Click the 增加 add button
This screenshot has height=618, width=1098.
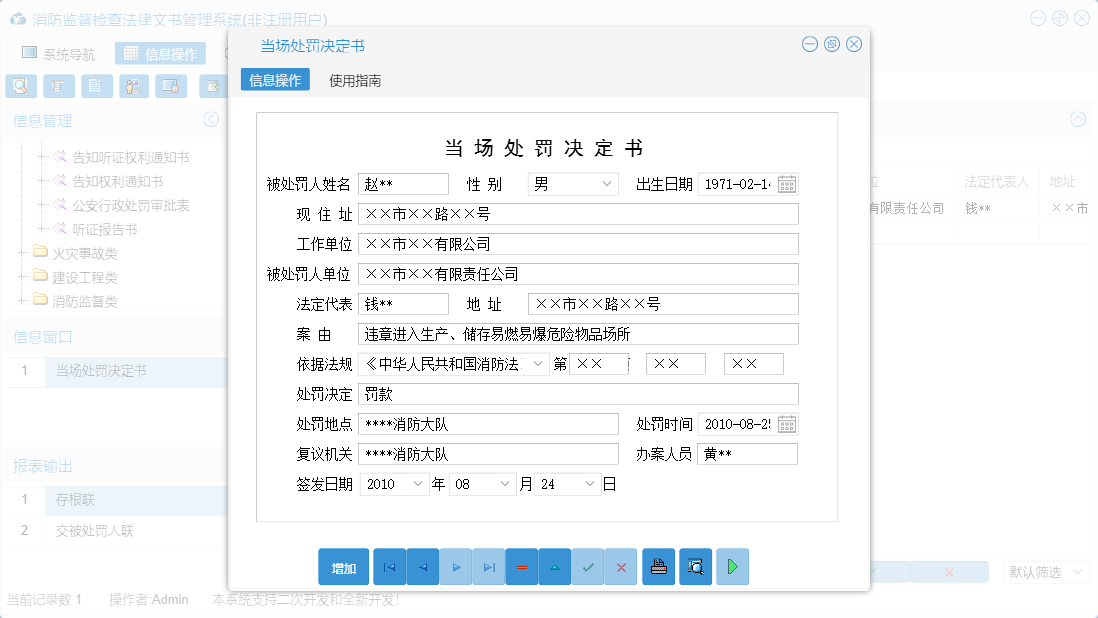[343, 566]
